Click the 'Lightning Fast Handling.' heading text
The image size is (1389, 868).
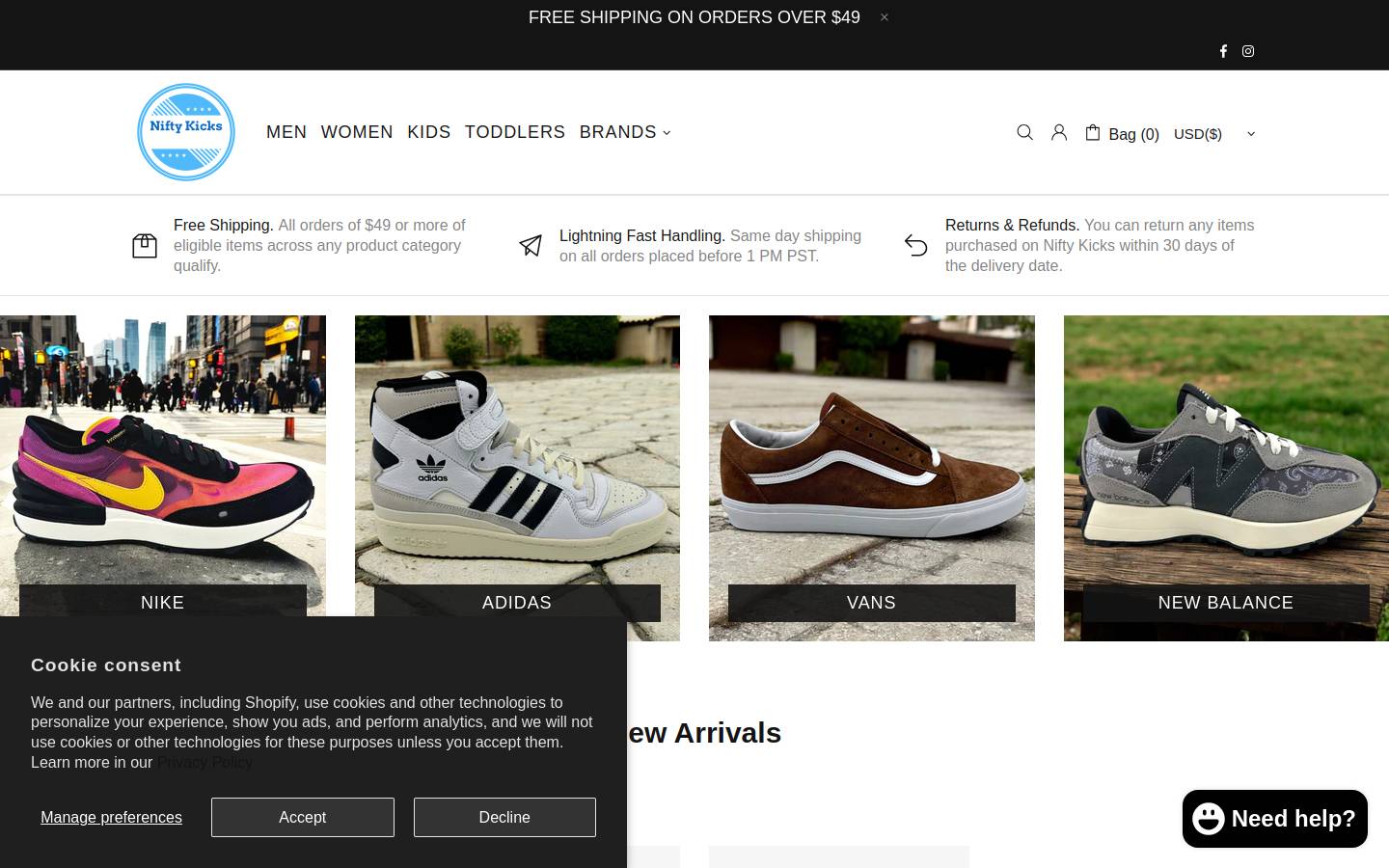coord(642,235)
